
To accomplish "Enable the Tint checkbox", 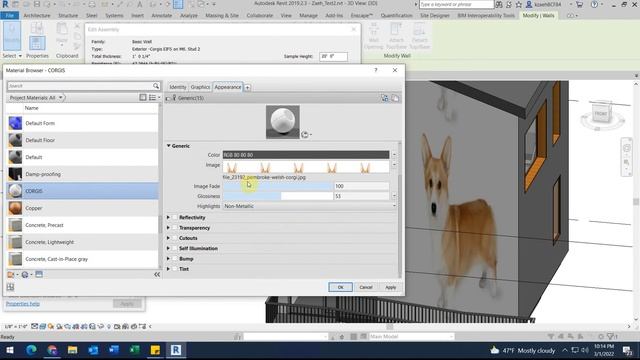I will pos(175,269).
